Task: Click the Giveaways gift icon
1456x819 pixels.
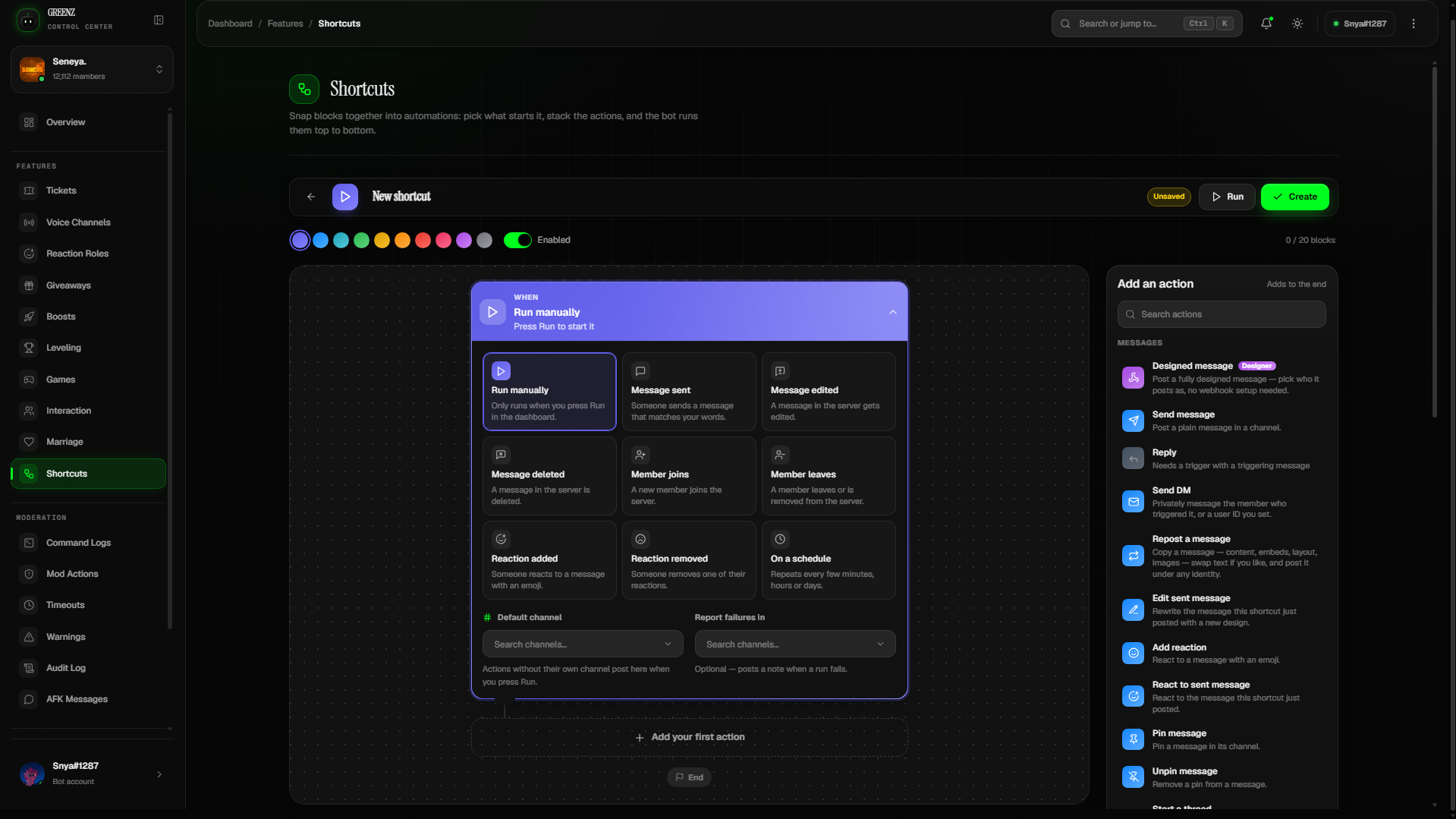Action: tap(29, 285)
